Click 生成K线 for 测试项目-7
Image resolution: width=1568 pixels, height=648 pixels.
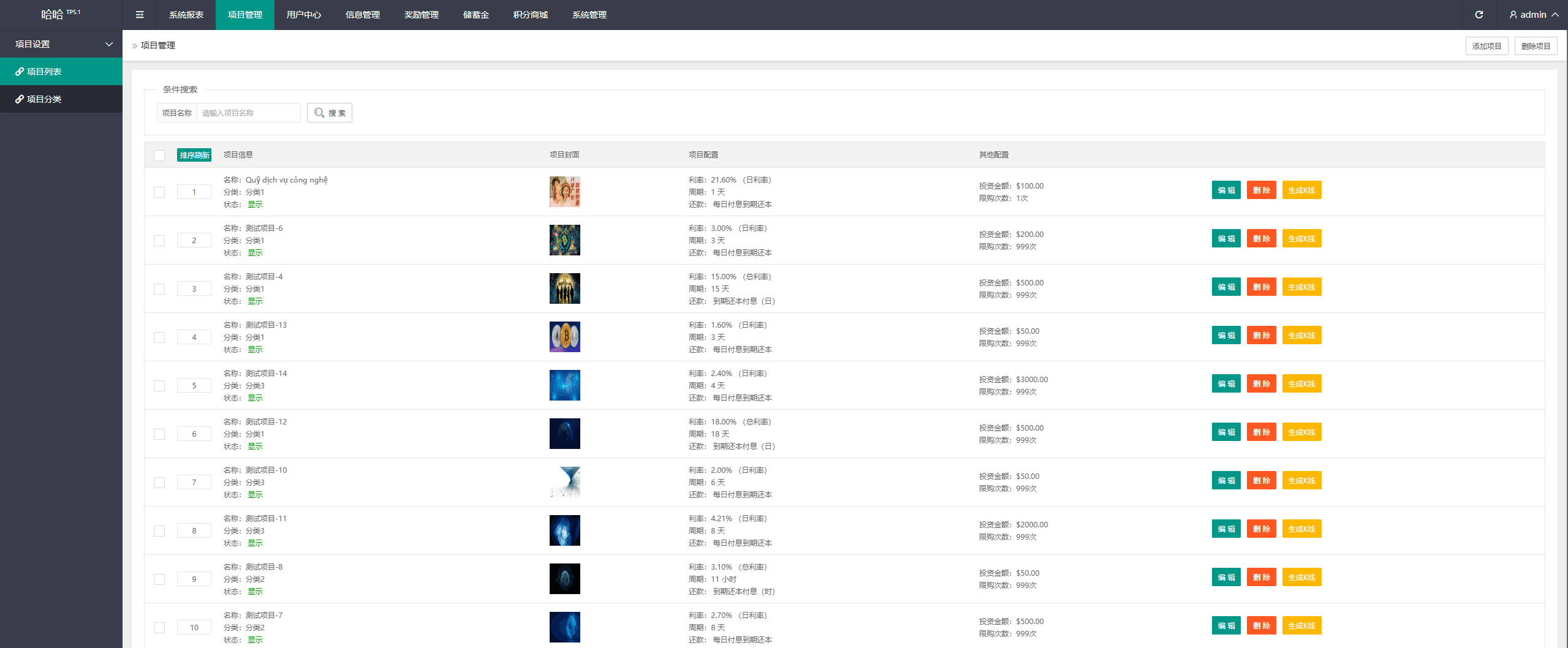(1302, 625)
